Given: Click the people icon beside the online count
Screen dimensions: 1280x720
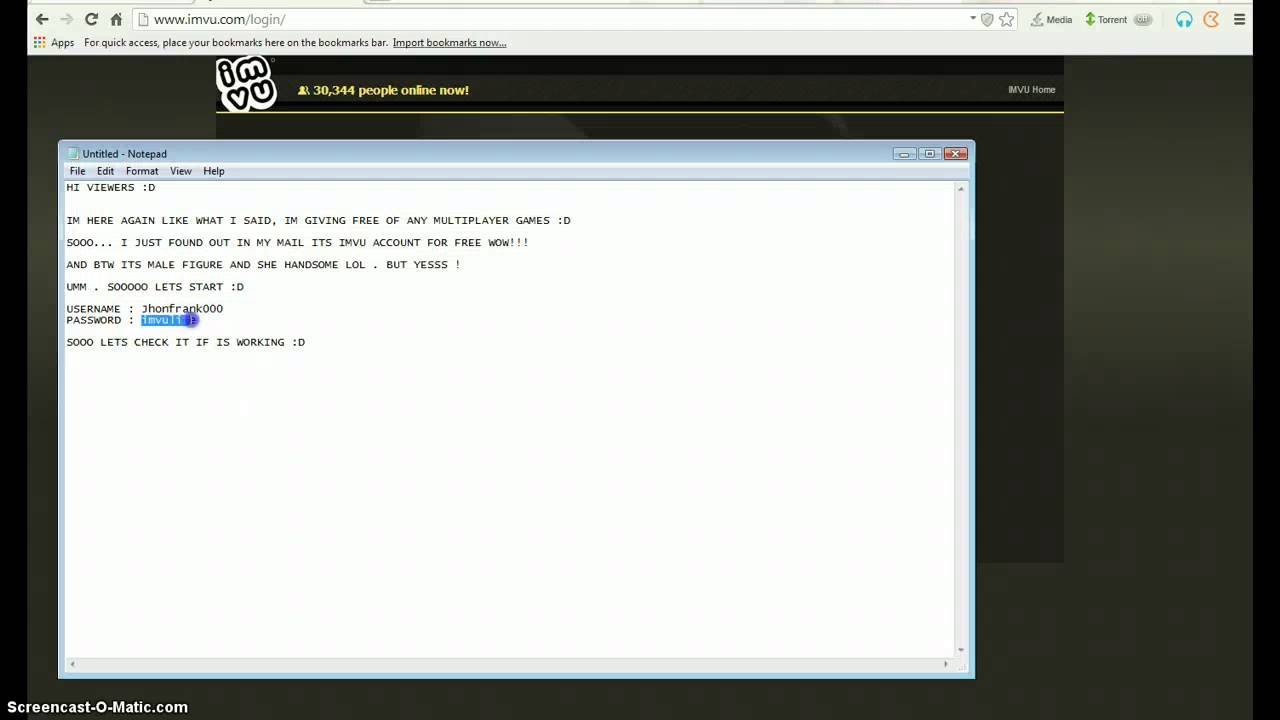Looking at the screenshot, I should click(303, 90).
